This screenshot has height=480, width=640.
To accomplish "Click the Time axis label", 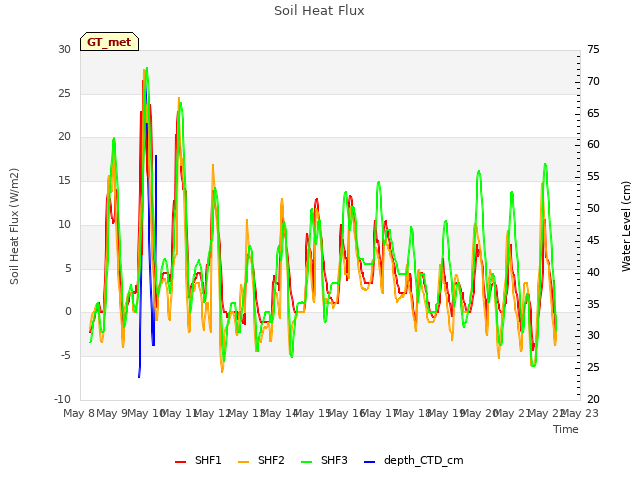I will tap(566, 429).
